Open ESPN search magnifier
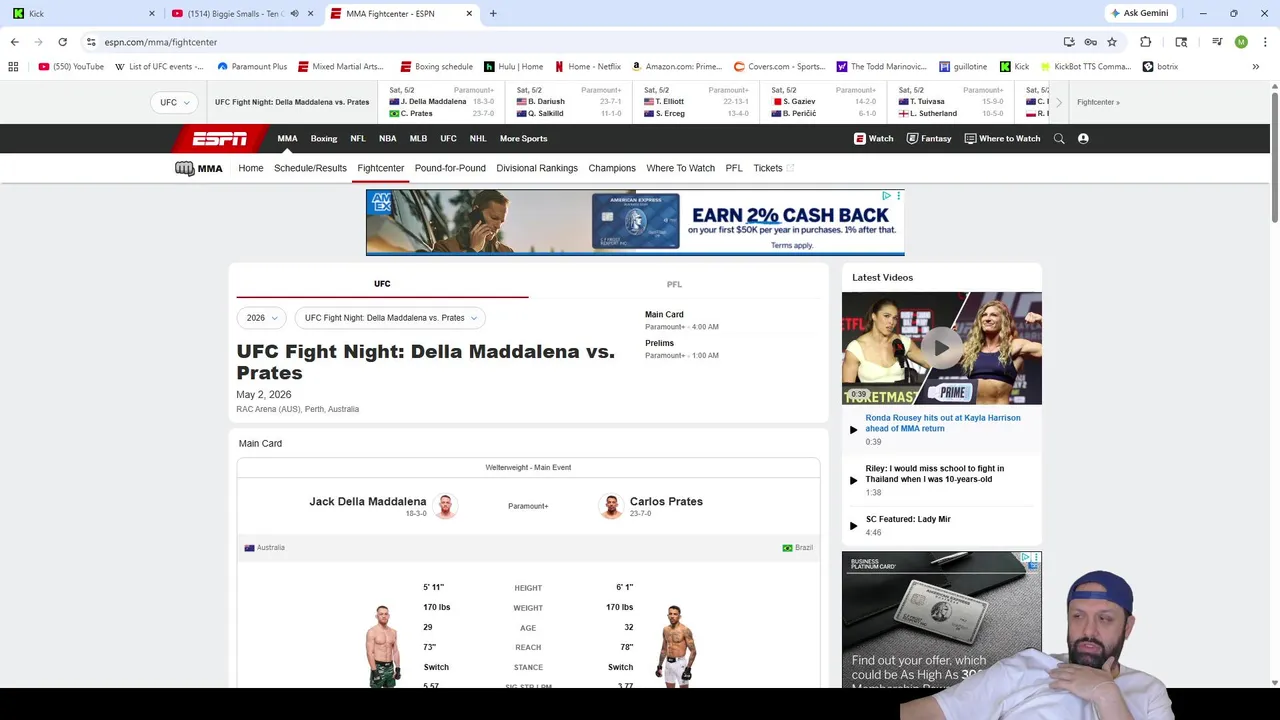The image size is (1280, 720). click(1059, 139)
